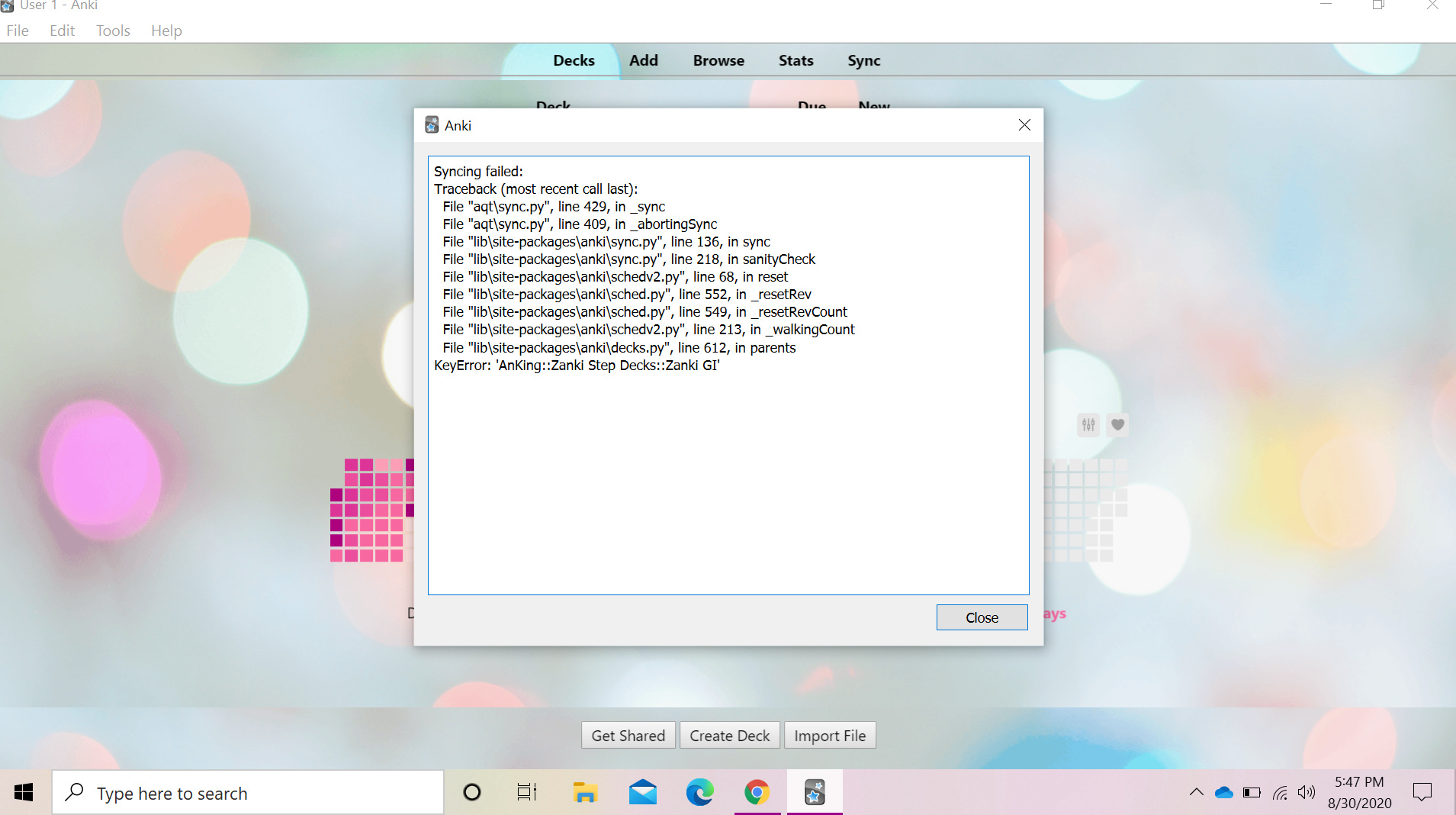Open the volume speaker icon

coord(1307,793)
